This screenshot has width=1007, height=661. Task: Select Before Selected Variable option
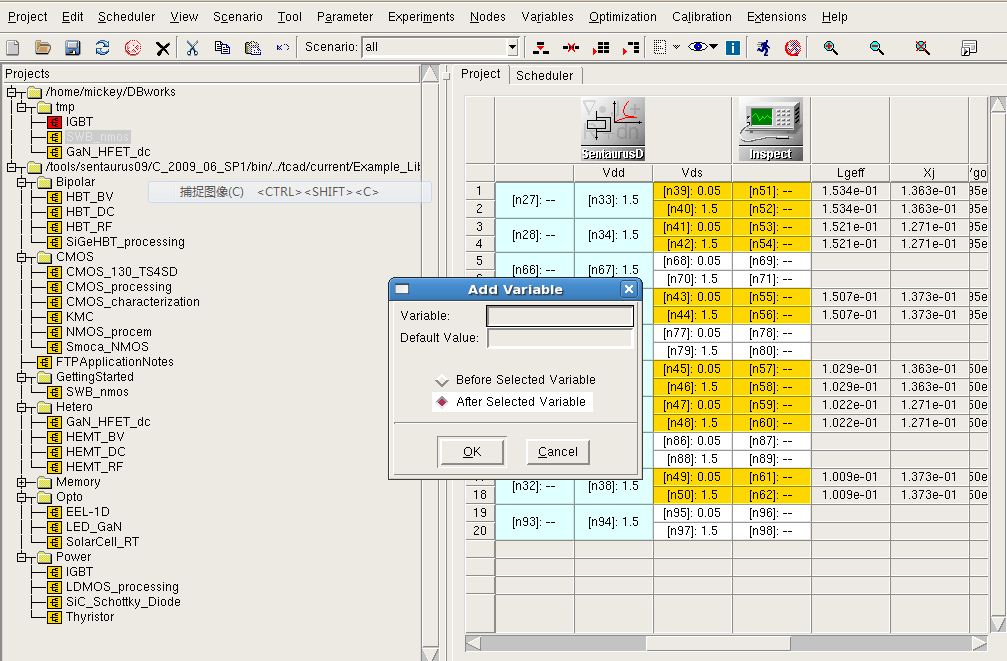[442, 381]
